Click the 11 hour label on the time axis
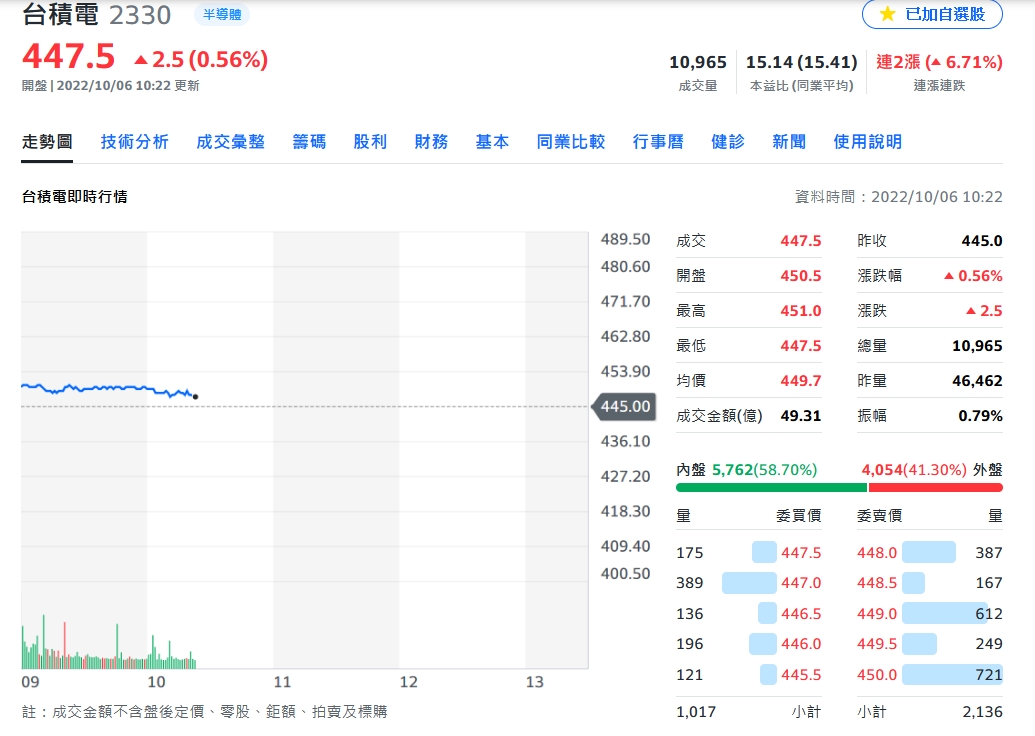Viewport: 1035px width, 736px height. pyautogui.click(x=282, y=682)
